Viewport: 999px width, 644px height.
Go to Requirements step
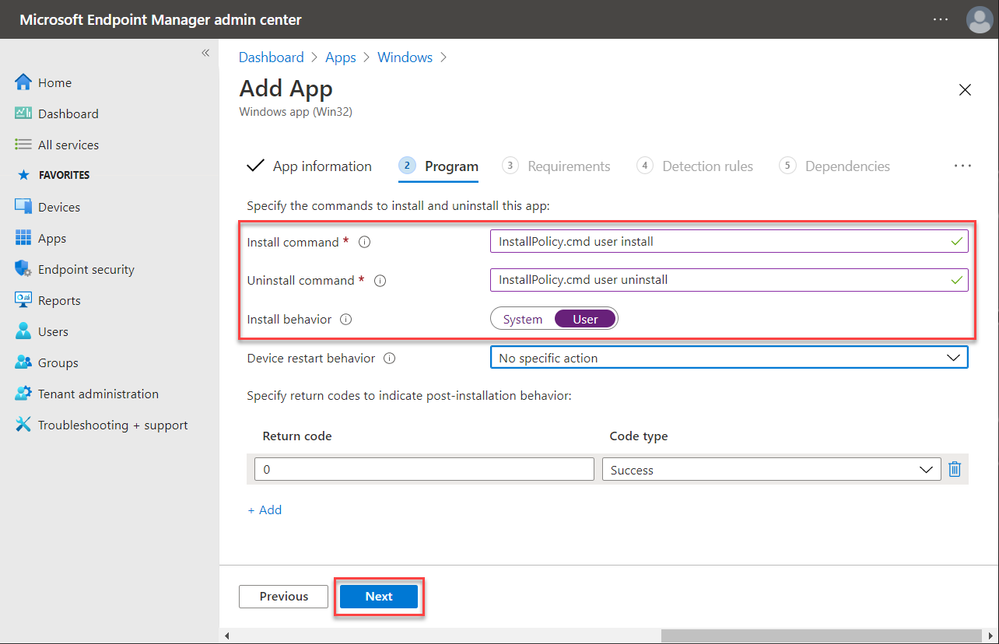[x=556, y=166]
